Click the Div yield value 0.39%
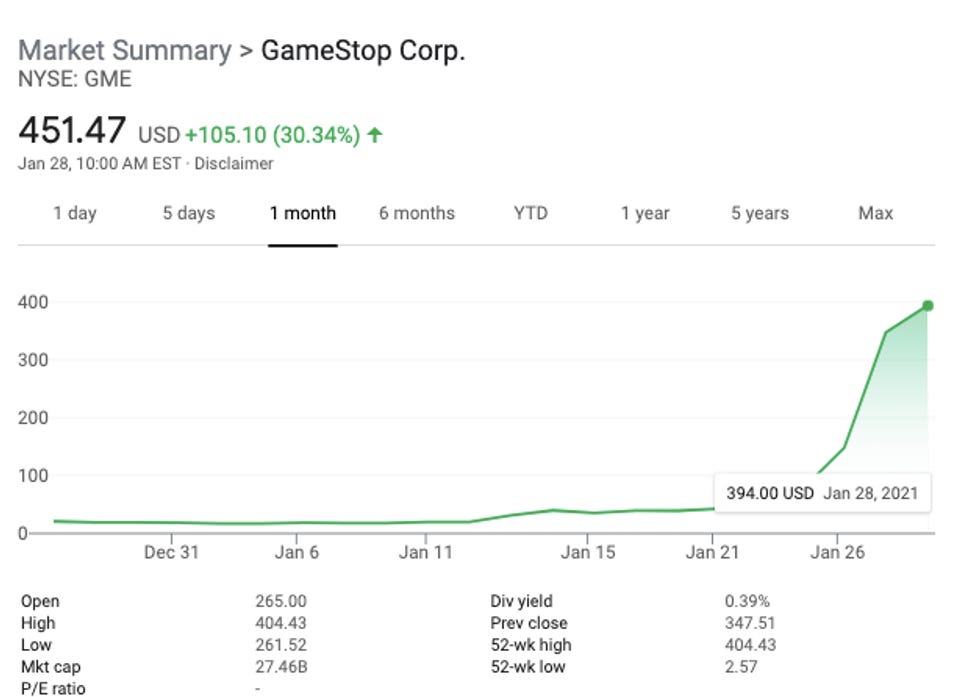This screenshot has width=980, height=697. click(747, 601)
